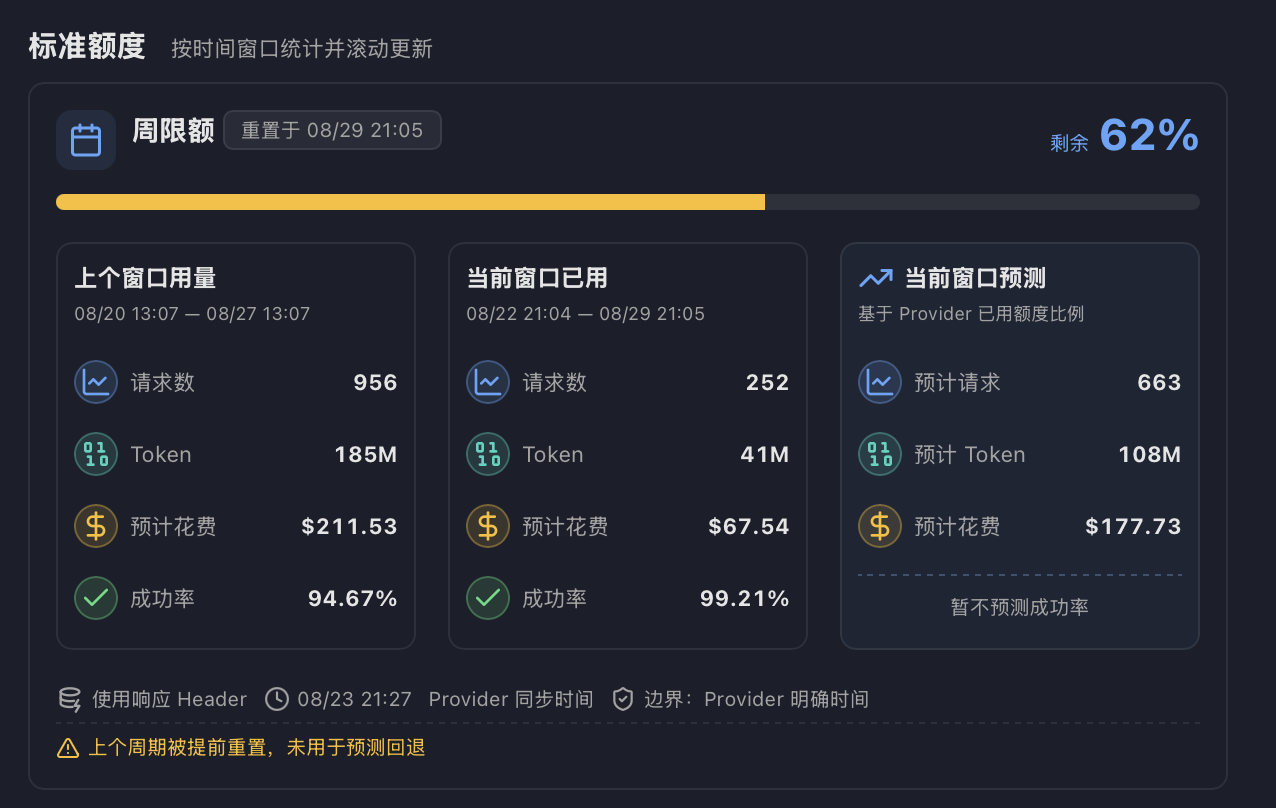The height and width of the screenshot is (808, 1276).
Task: Click the dollar icon in 当前窗口已用 card
Action: (x=488, y=526)
